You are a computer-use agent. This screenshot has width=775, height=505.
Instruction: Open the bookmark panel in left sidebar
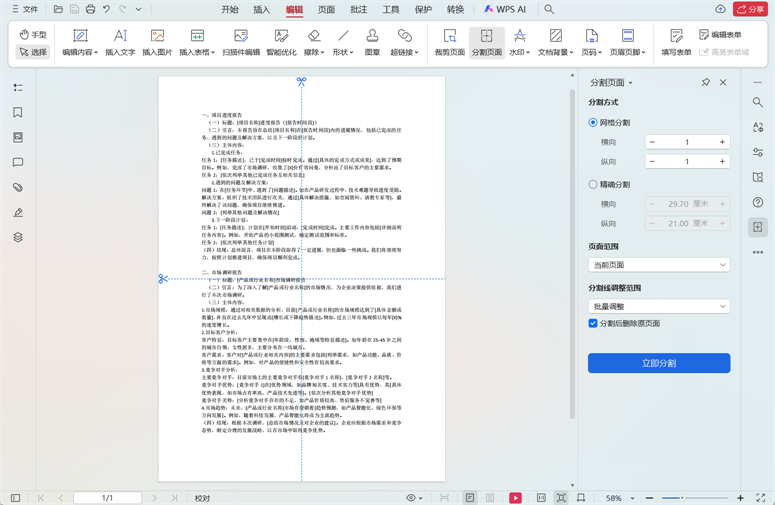pos(18,113)
